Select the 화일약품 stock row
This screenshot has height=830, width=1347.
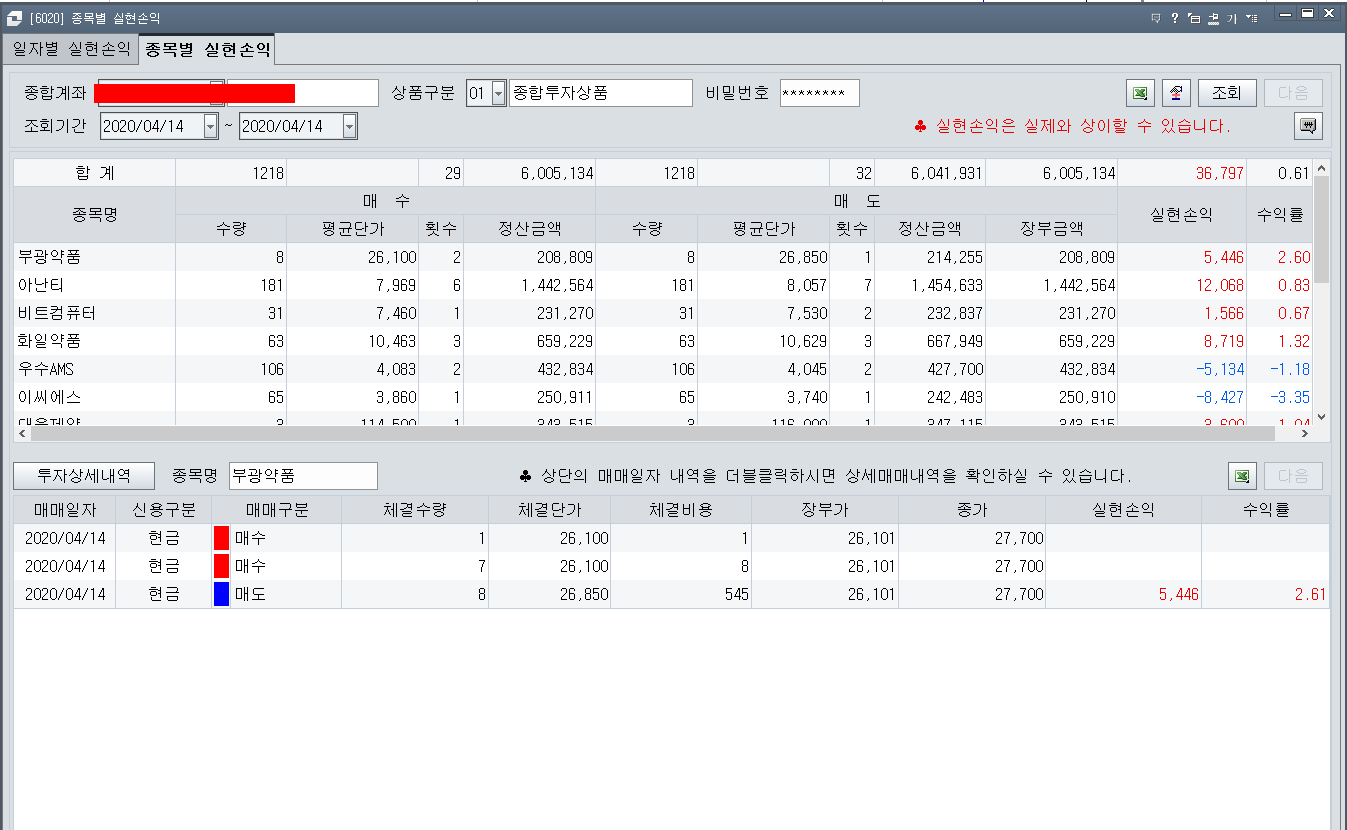point(662,341)
